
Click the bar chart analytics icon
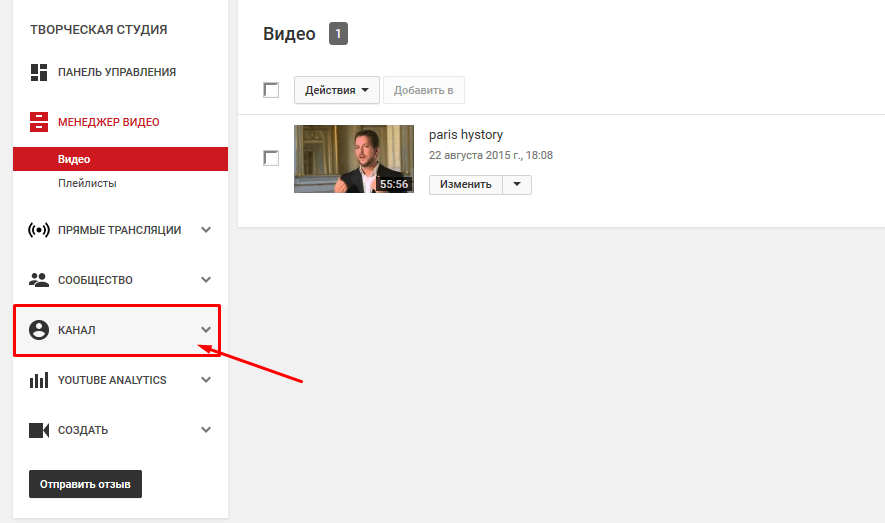coord(39,380)
